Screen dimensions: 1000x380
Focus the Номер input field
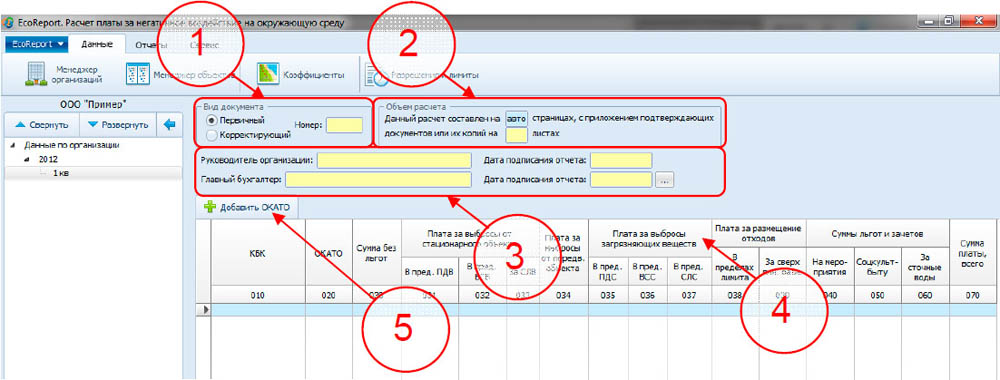[344, 125]
